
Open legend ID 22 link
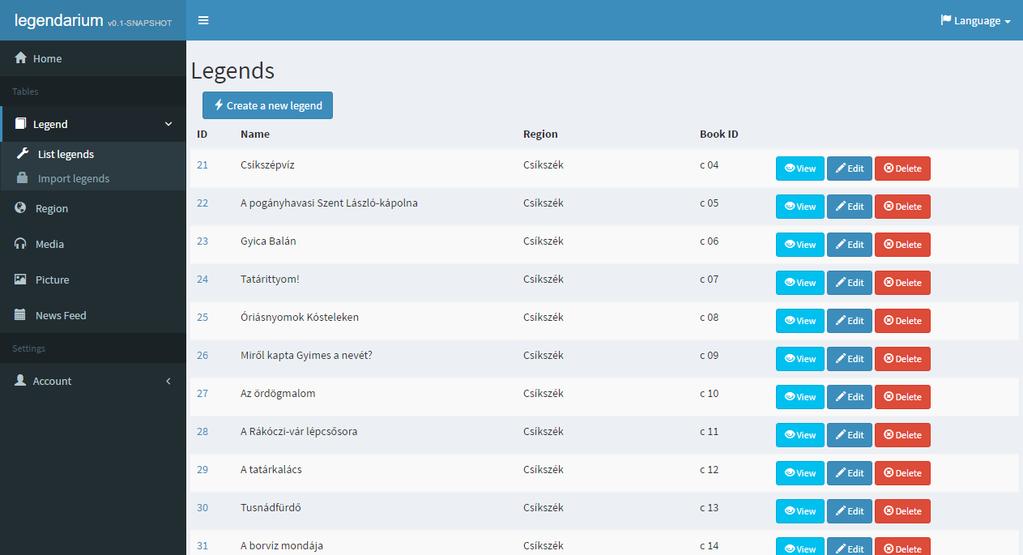202,203
